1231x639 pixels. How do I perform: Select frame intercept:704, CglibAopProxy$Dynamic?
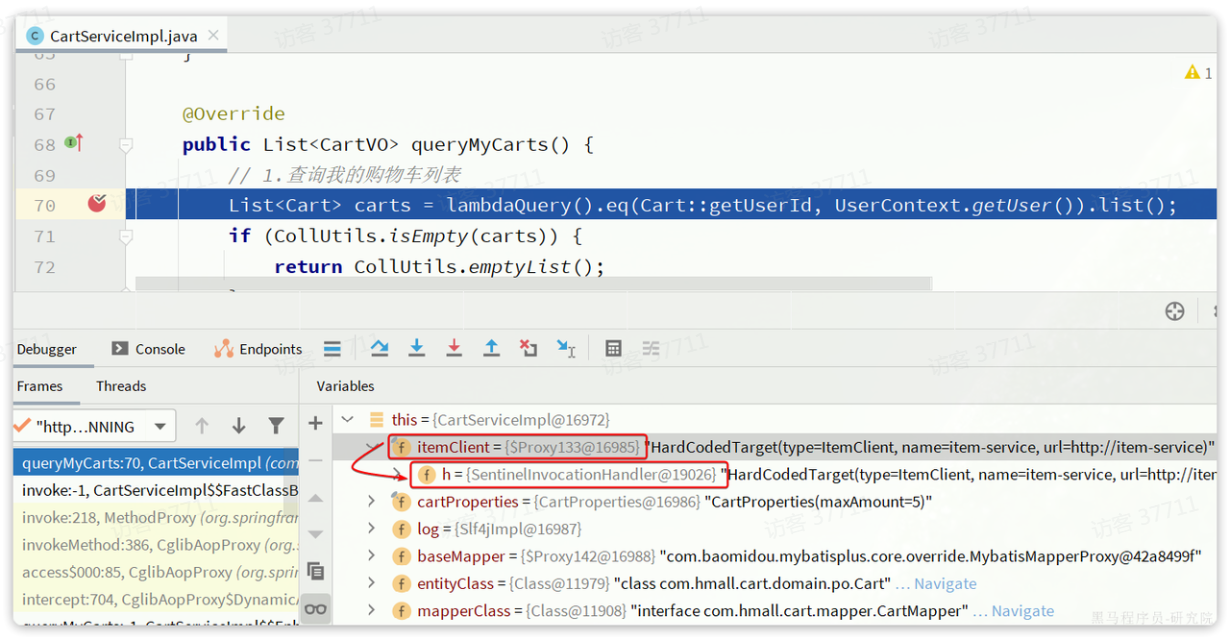(156, 599)
